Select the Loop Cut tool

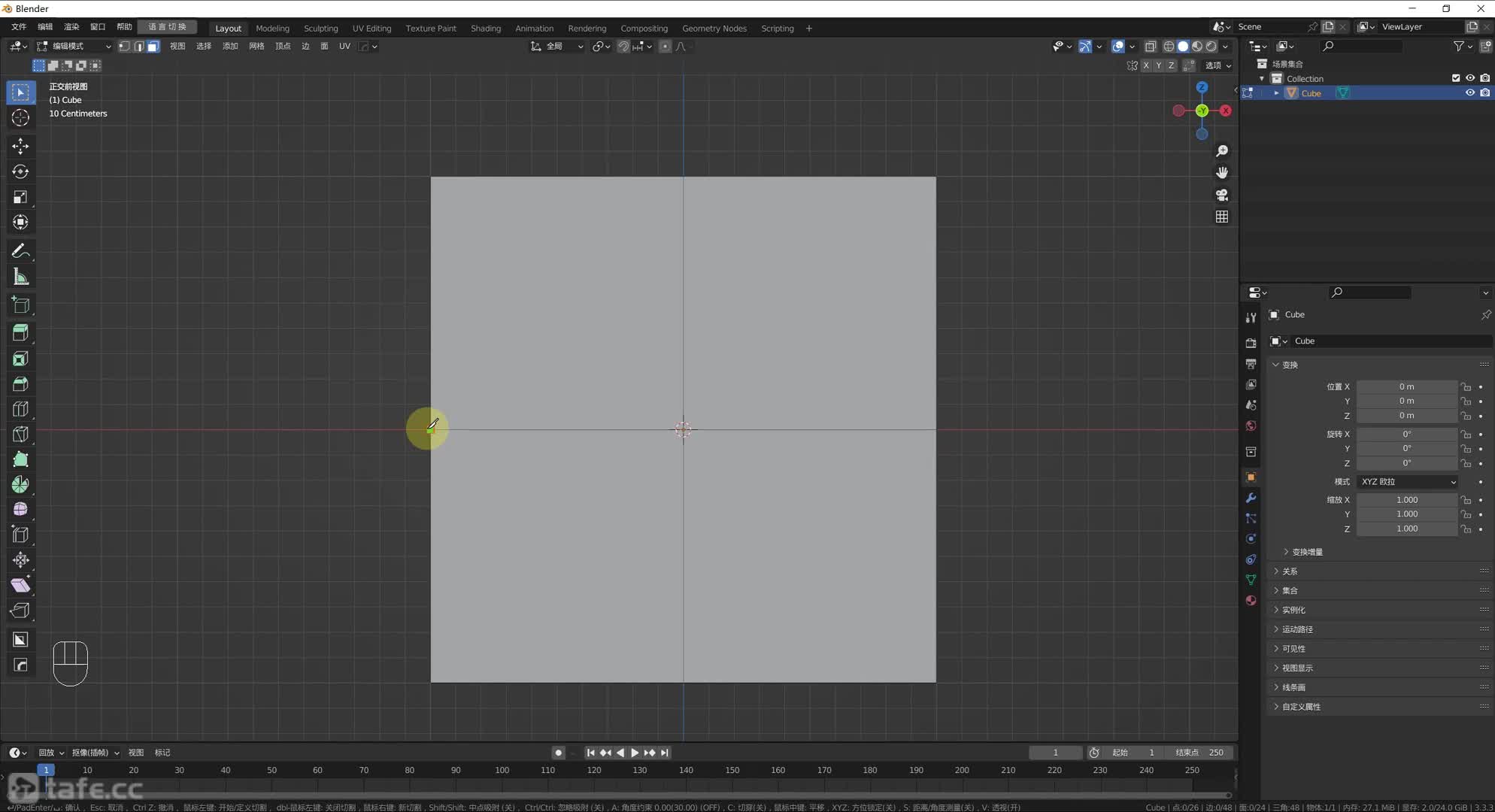point(20,409)
